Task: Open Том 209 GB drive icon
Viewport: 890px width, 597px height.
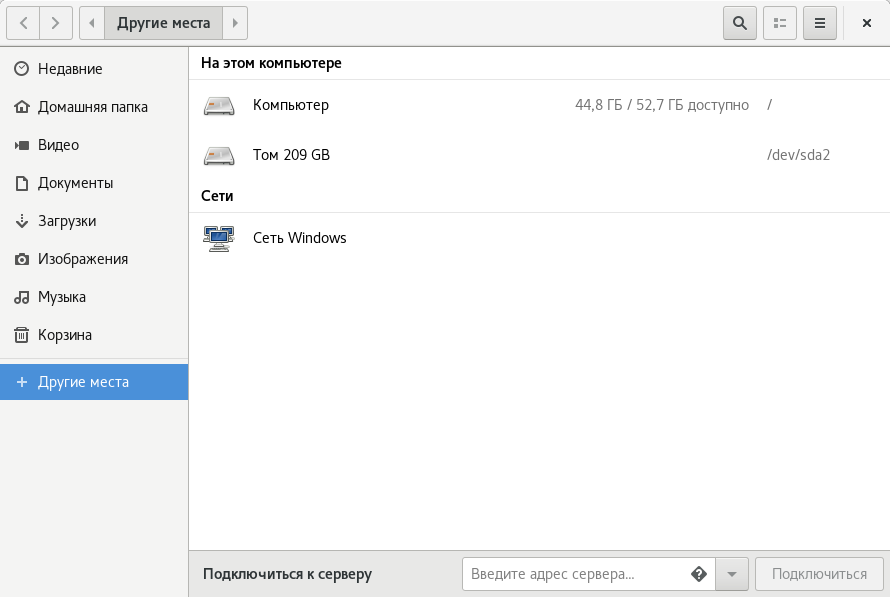Action: 219,155
